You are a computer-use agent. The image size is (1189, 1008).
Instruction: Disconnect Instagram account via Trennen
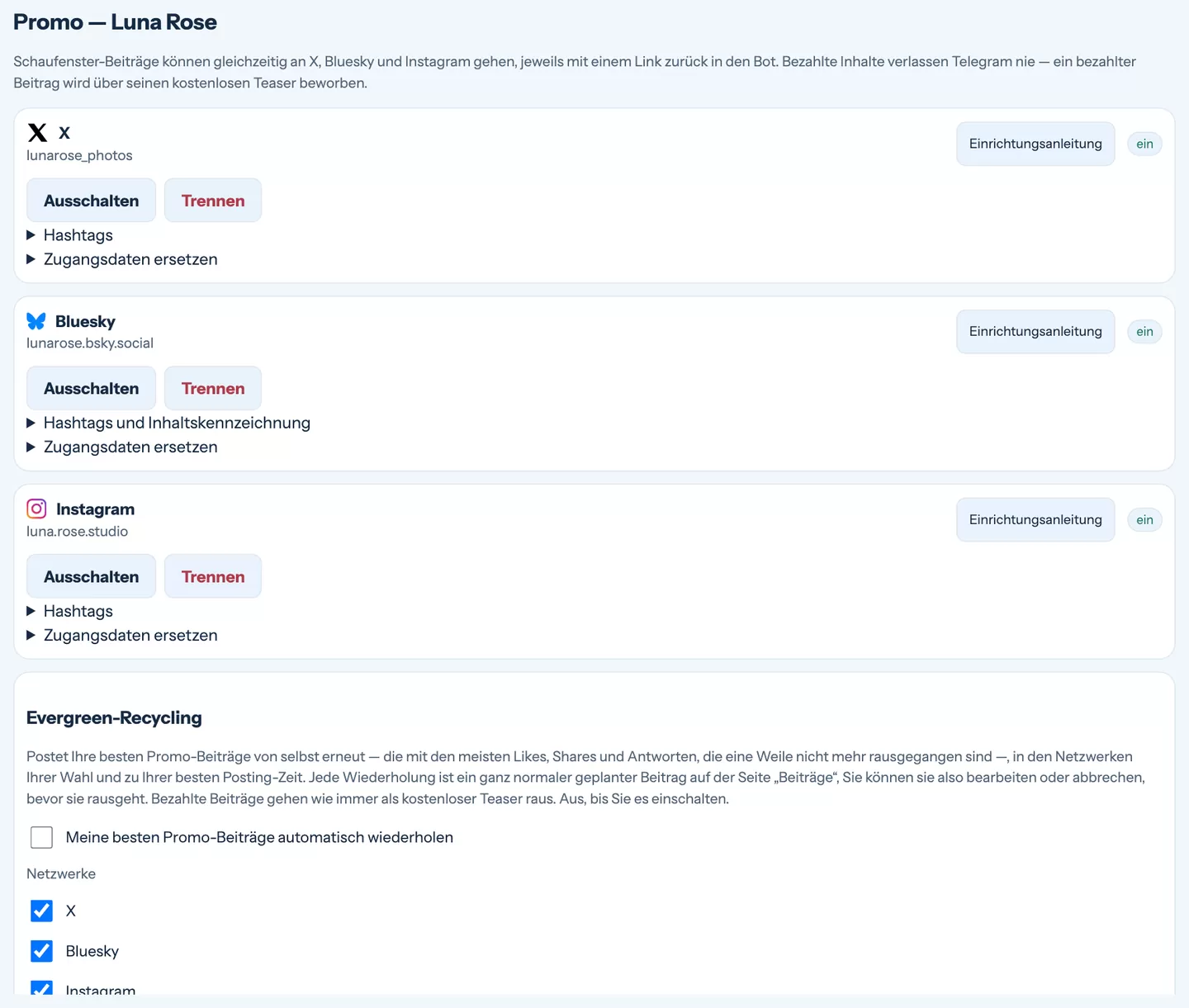click(x=213, y=576)
